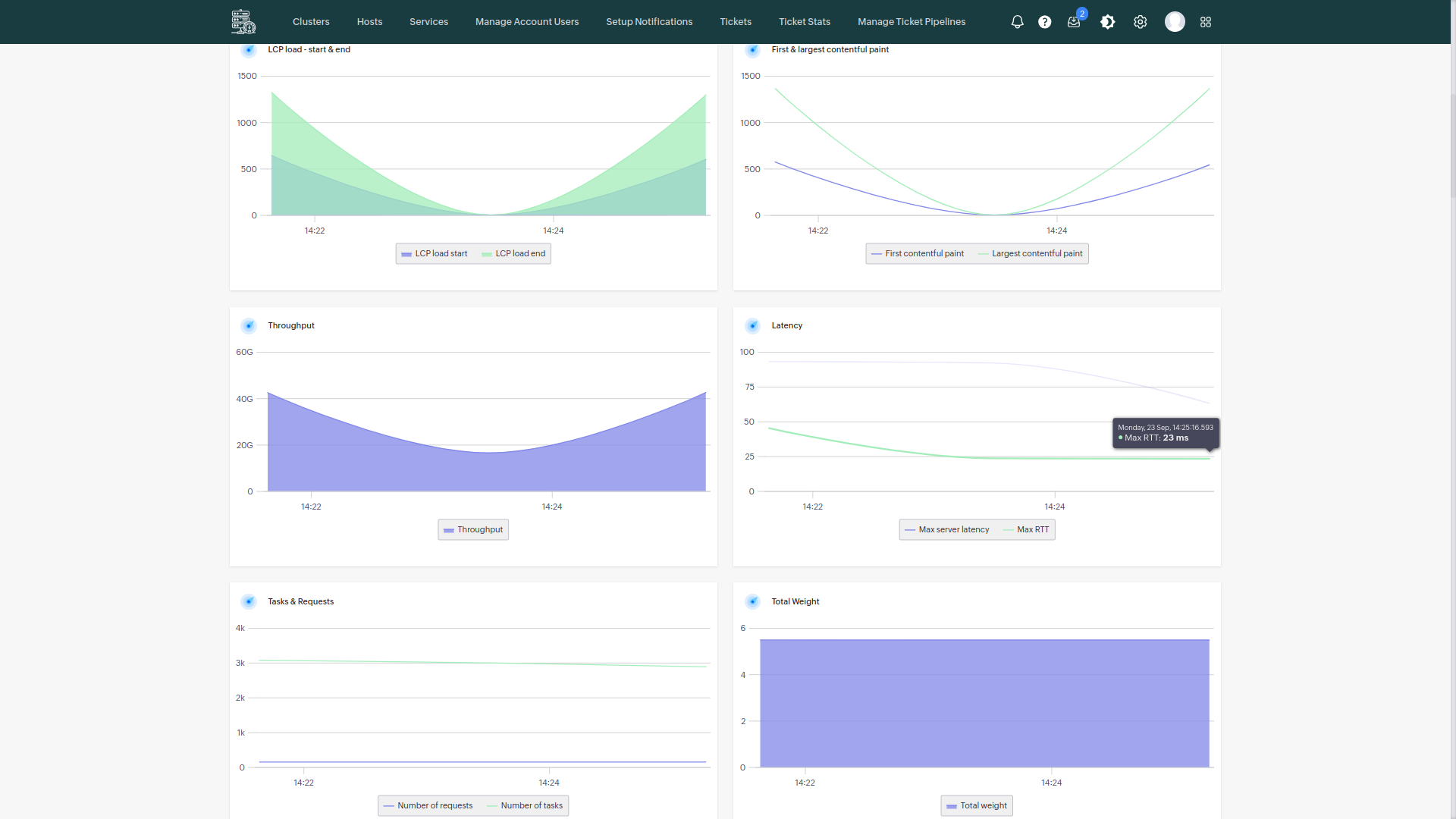
Task: Navigate to Services
Action: tap(428, 22)
